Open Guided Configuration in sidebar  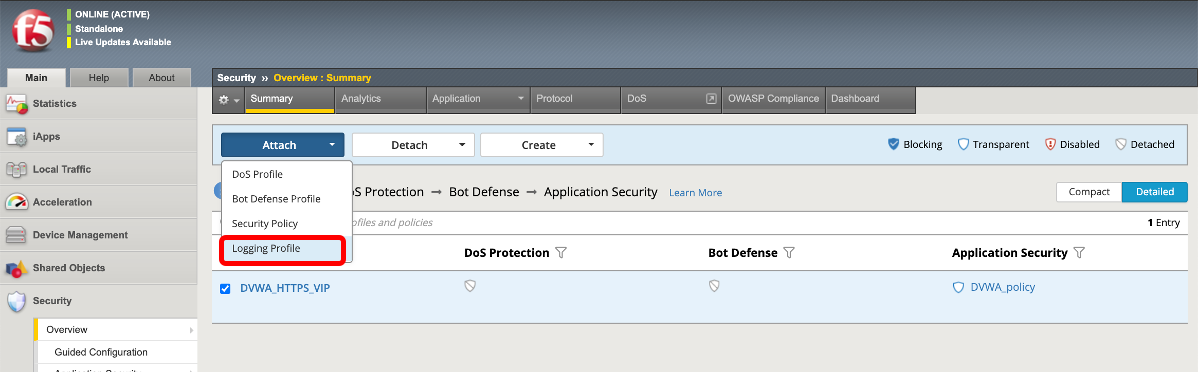101,352
